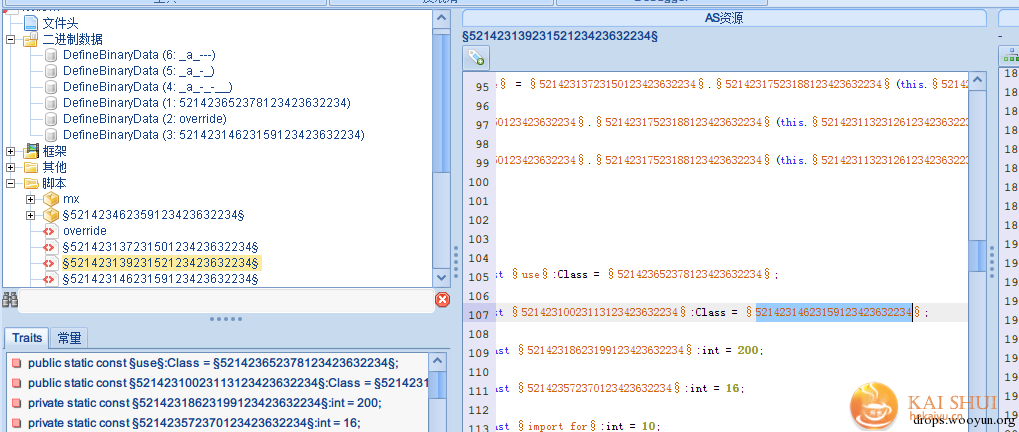The width and height of the screenshot is (1019, 432).
Task: Click the add-tag icon above code editor
Action: point(476,58)
